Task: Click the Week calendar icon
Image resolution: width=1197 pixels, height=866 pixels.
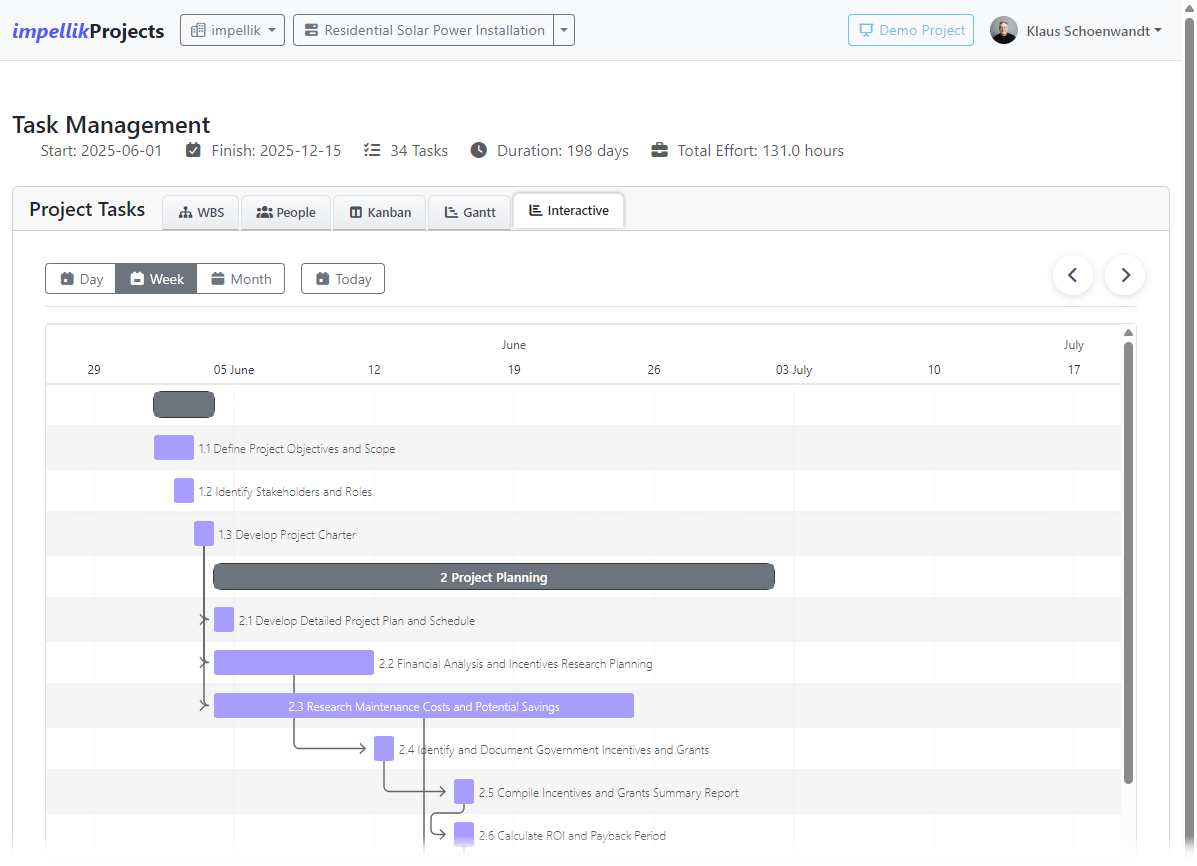Action: coord(137,279)
